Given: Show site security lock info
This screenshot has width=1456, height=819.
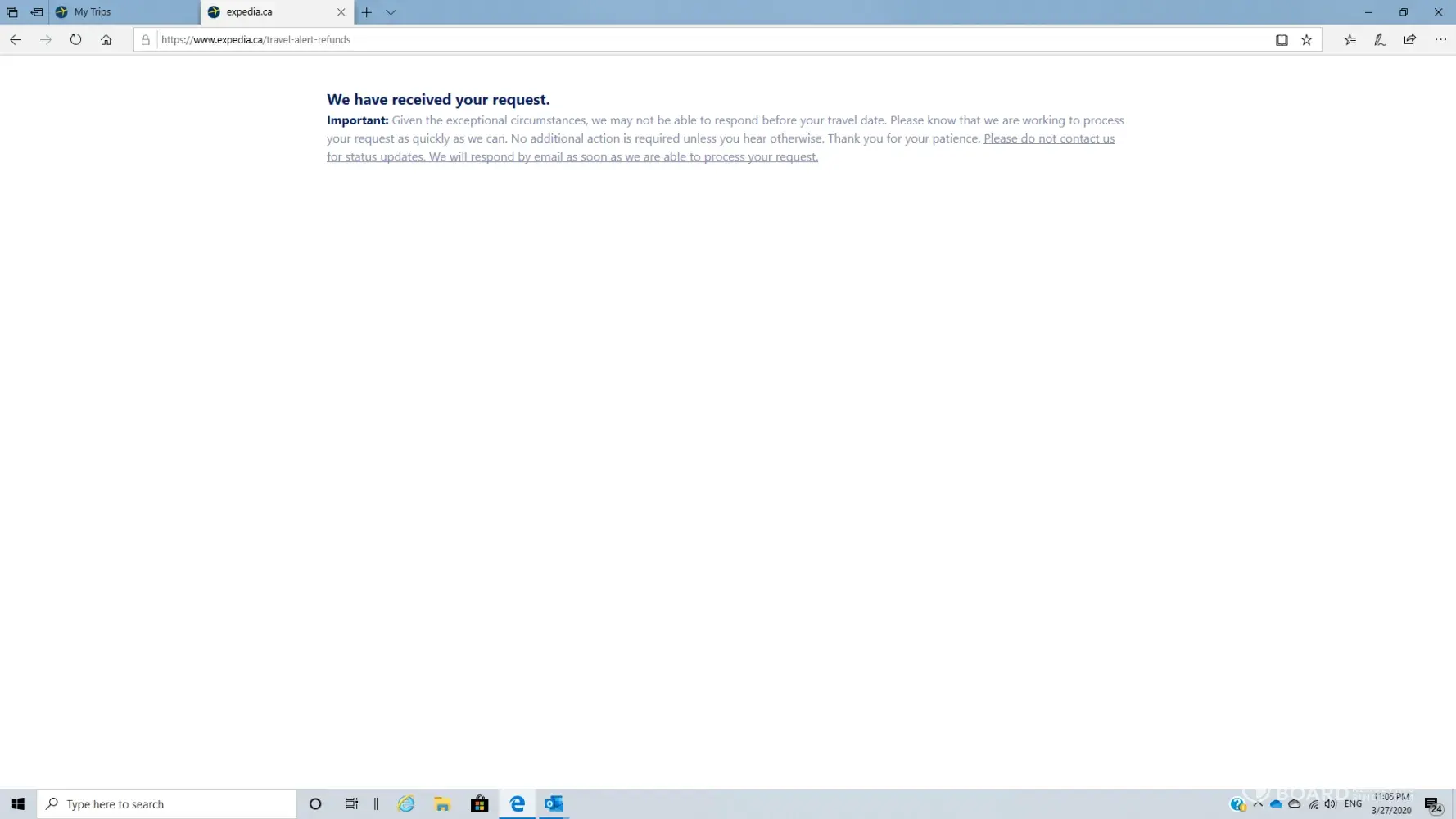Looking at the screenshot, I should [x=146, y=39].
